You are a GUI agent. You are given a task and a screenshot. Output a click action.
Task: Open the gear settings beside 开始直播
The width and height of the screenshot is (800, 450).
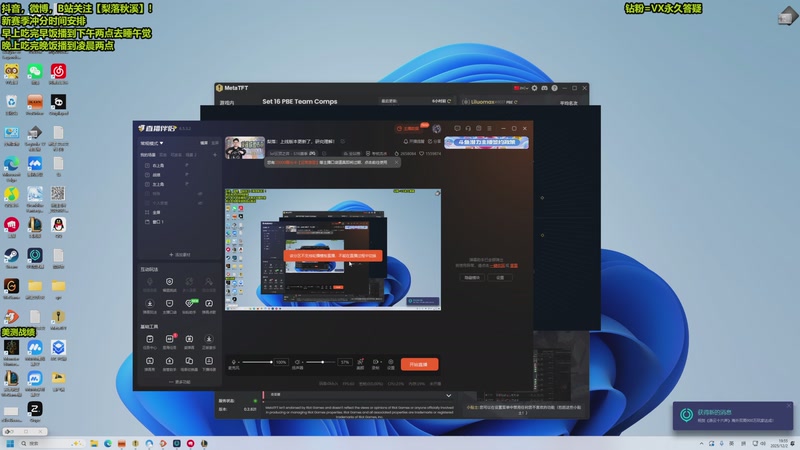click(391, 362)
